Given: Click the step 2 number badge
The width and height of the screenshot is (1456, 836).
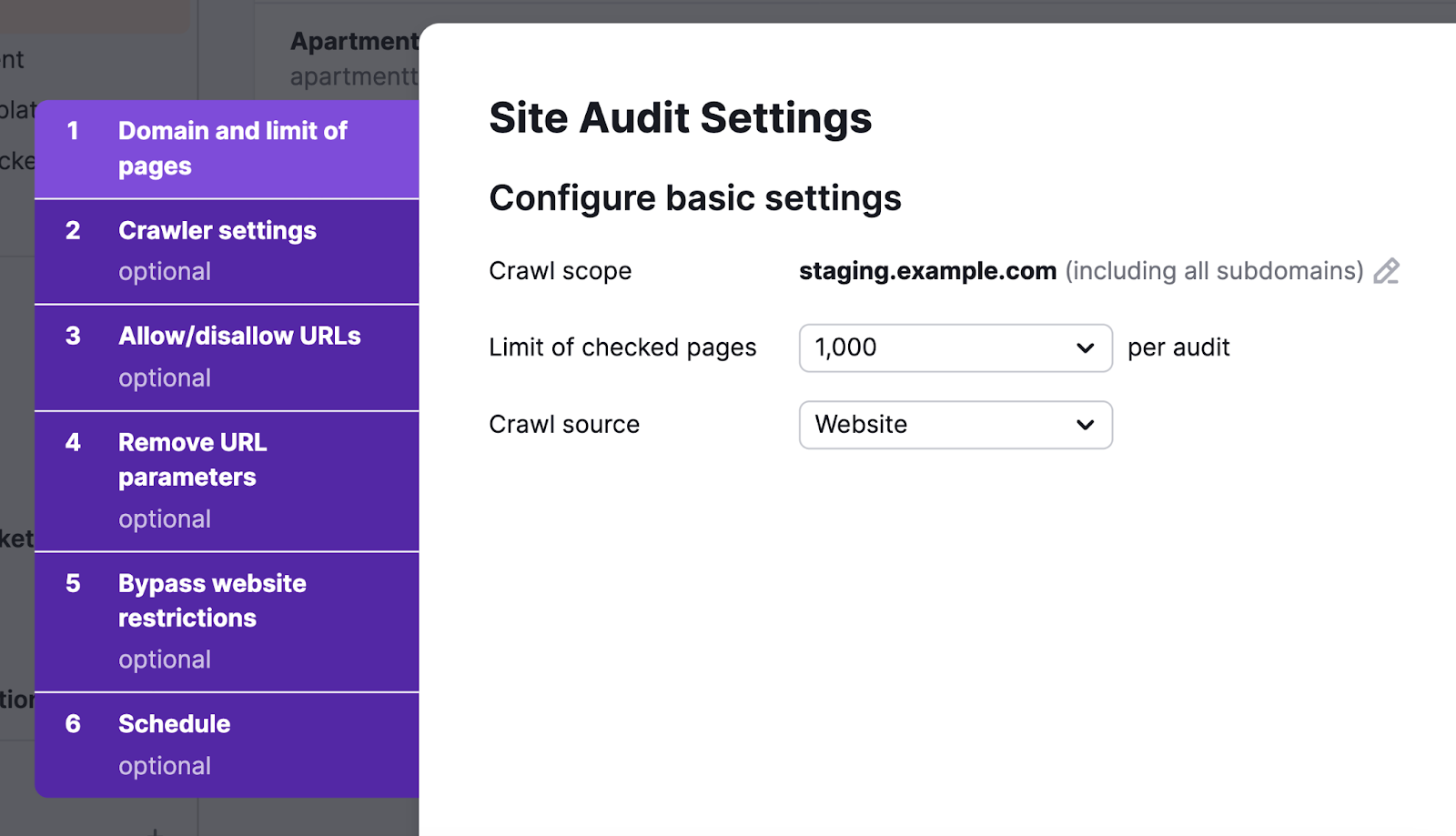Looking at the screenshot, I should pyautogui.click(x=73, y=231).
